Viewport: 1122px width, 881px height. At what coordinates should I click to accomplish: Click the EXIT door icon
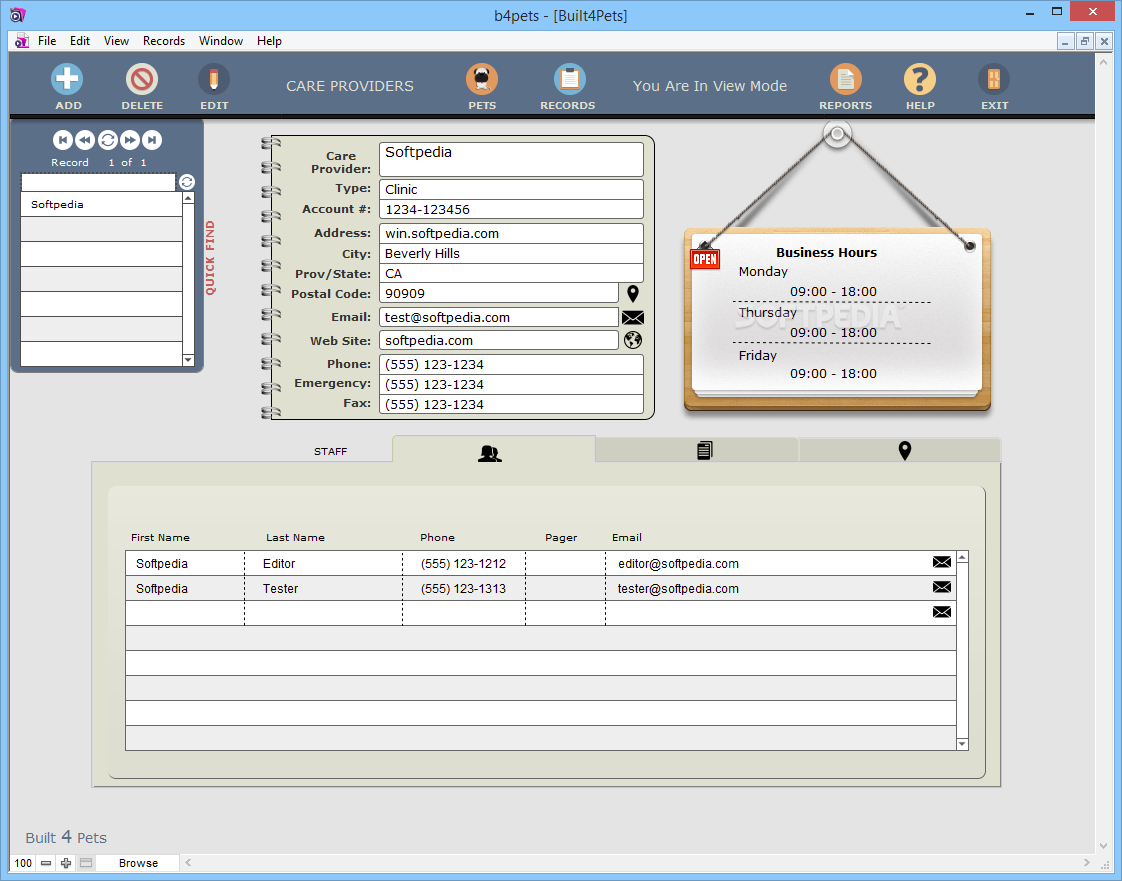tap(994, 79)
